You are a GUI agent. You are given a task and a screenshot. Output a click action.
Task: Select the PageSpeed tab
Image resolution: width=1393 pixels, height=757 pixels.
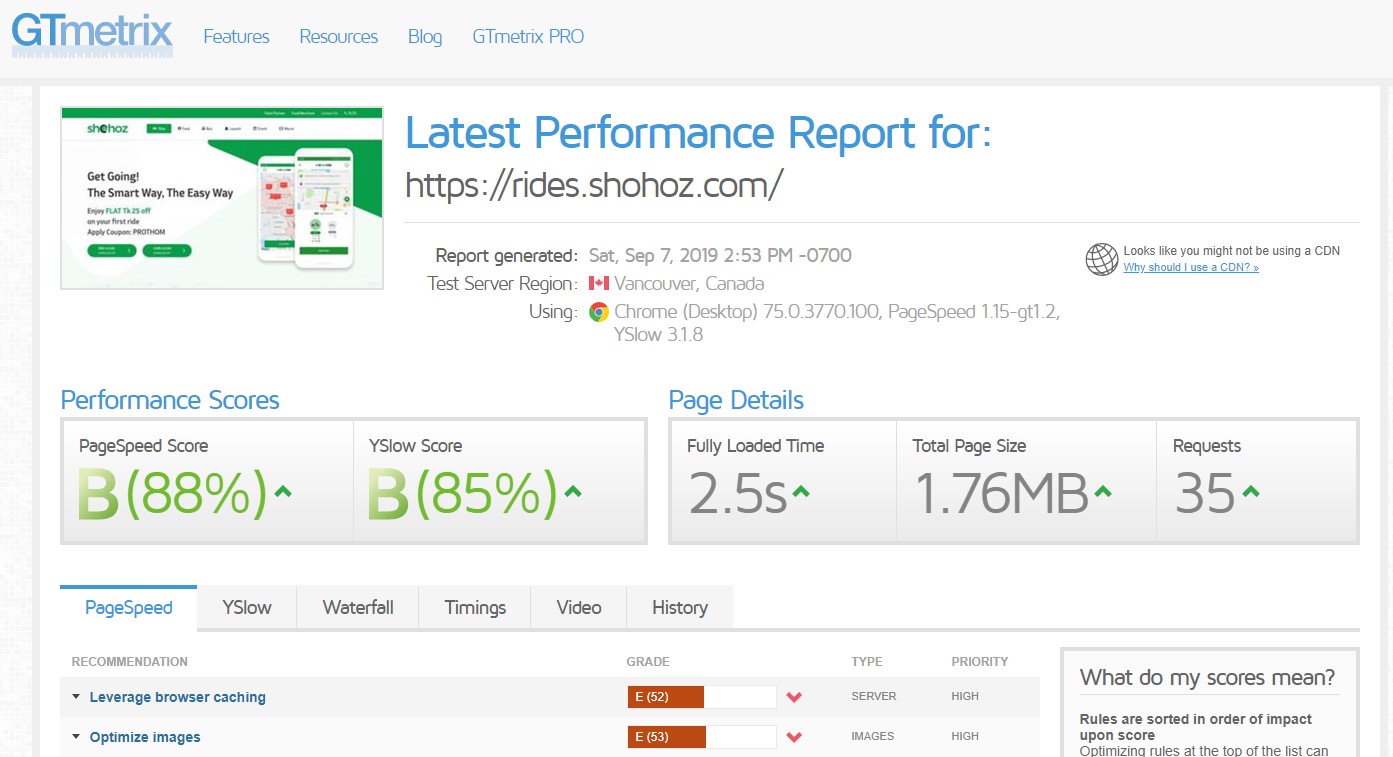pos(129,607)
